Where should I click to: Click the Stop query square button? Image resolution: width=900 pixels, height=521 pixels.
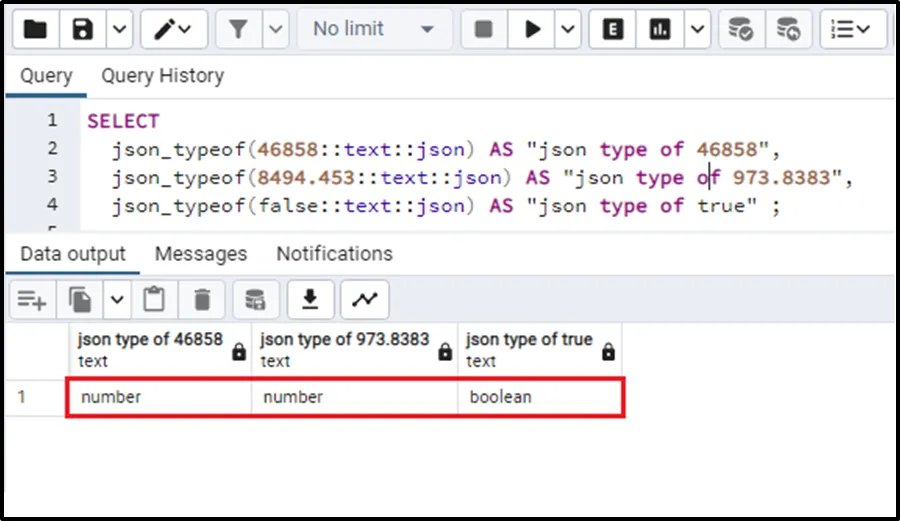484,30
